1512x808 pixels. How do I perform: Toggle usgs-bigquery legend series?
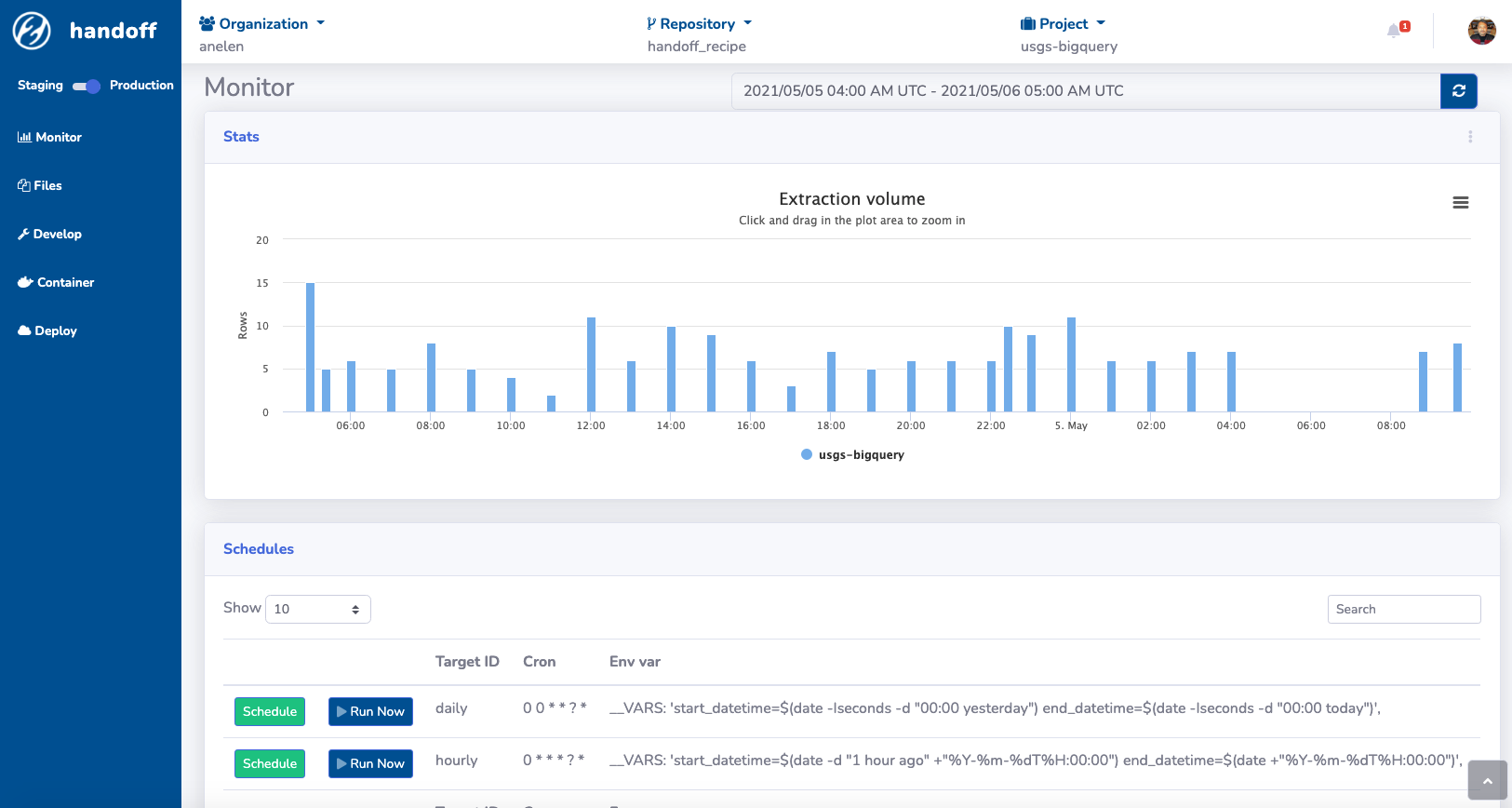click(x=852, y=454)
